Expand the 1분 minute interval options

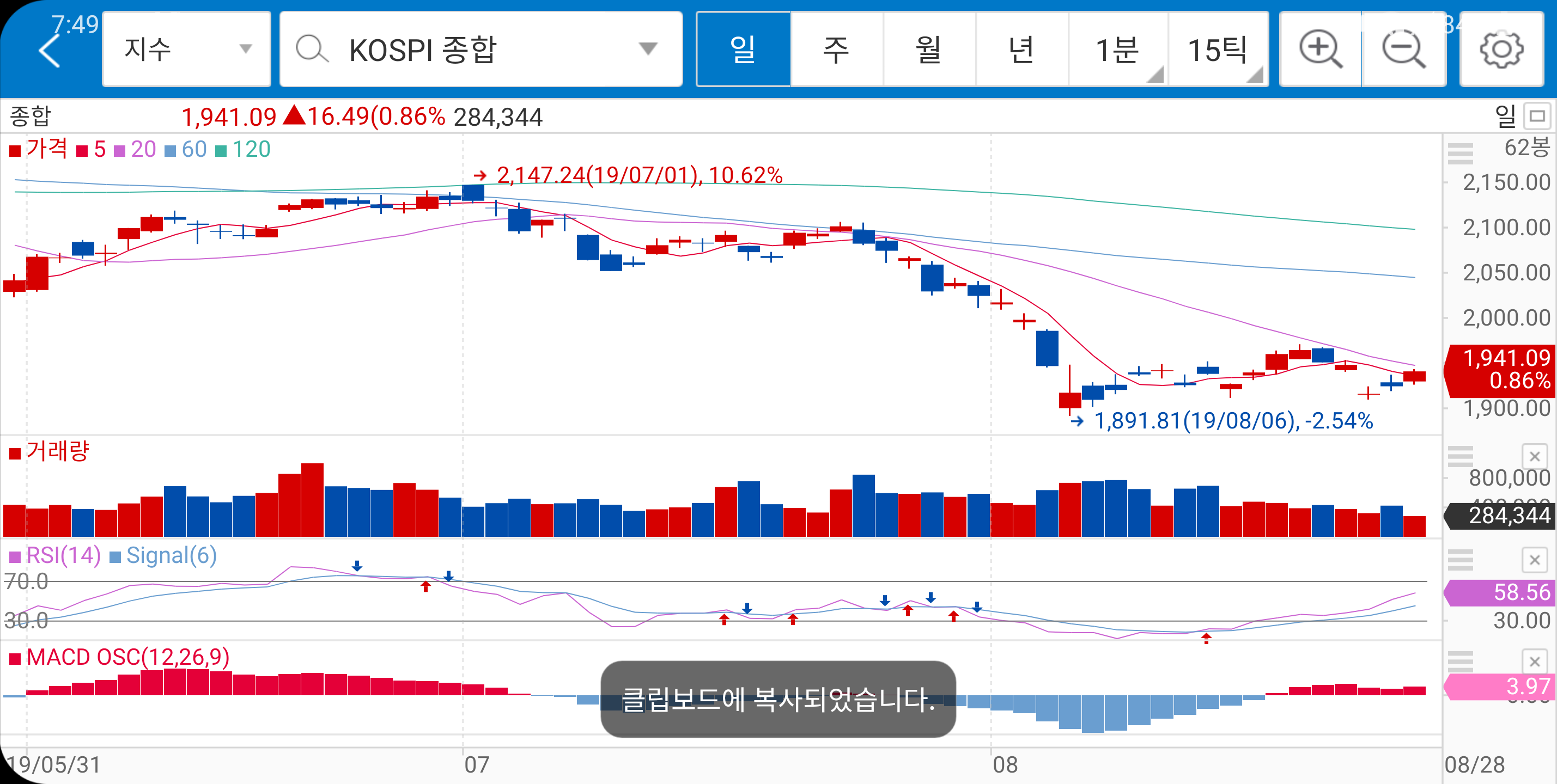point(1117,49)
